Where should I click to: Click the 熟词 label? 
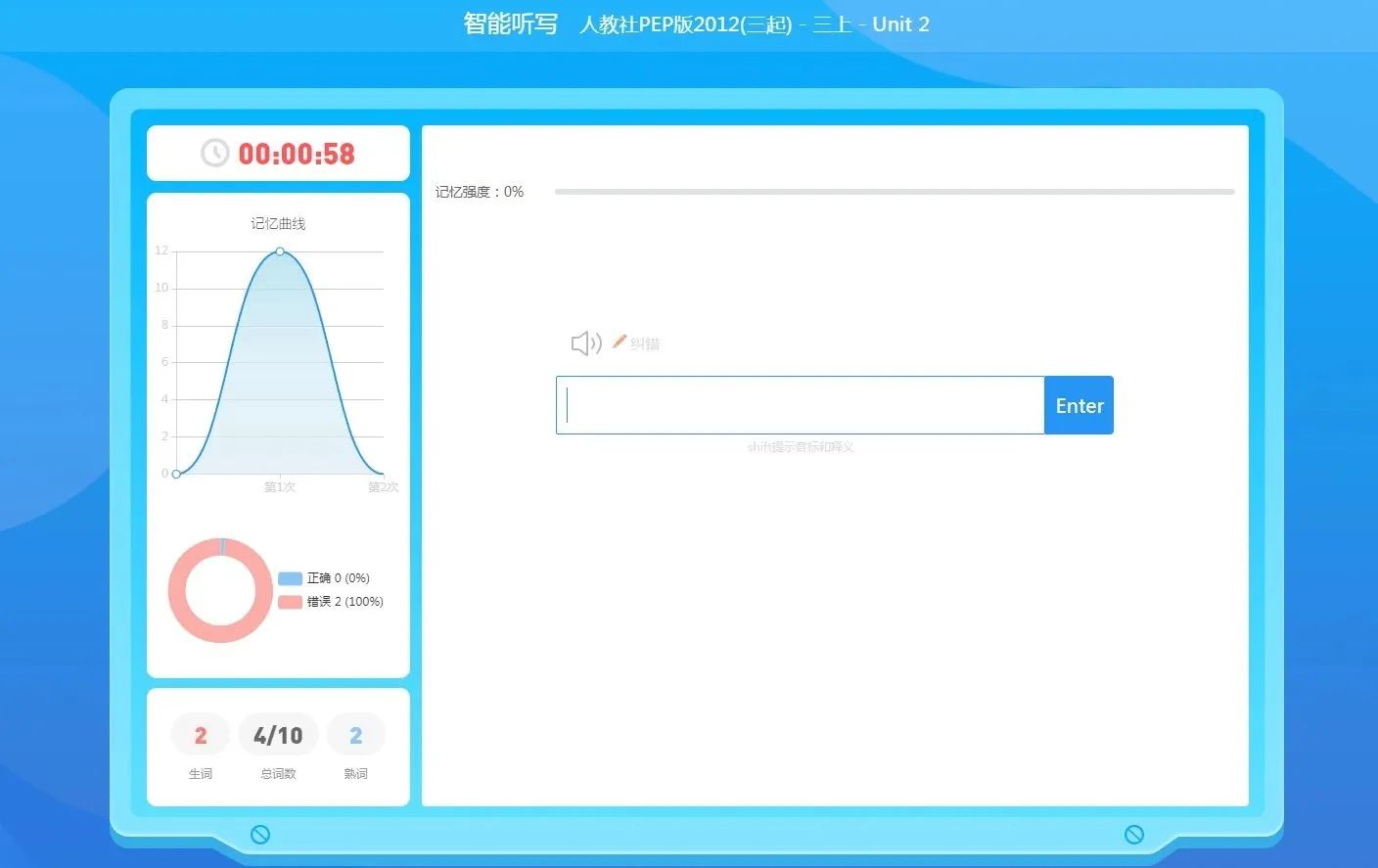pos(356,774)
